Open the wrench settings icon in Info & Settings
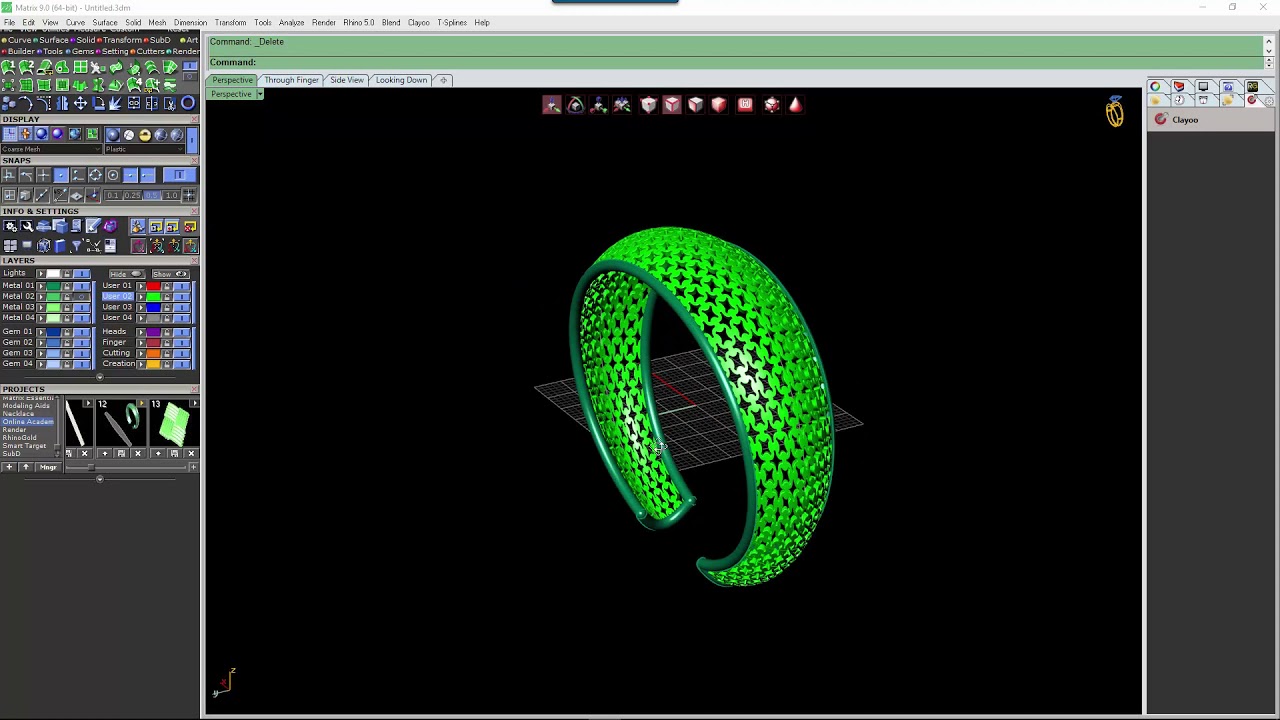The height and width of the screenshot is (720, 1280). [x=27, y=226]
